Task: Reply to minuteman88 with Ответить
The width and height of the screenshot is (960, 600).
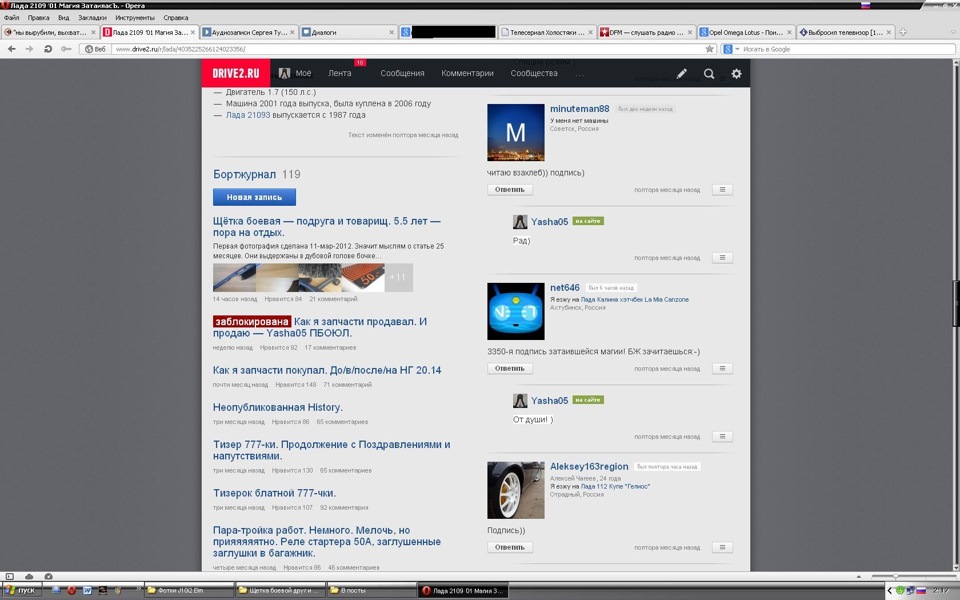Action: tap(510, 190)
